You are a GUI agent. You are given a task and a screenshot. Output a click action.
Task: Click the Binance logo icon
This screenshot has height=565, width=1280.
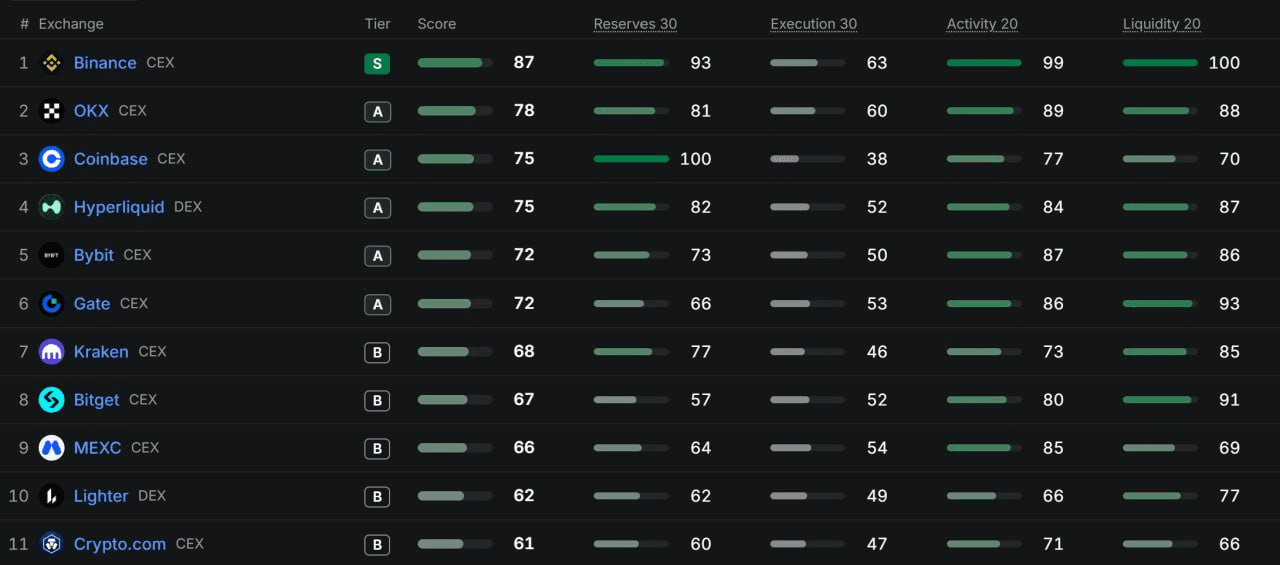[x=51, y=63]
